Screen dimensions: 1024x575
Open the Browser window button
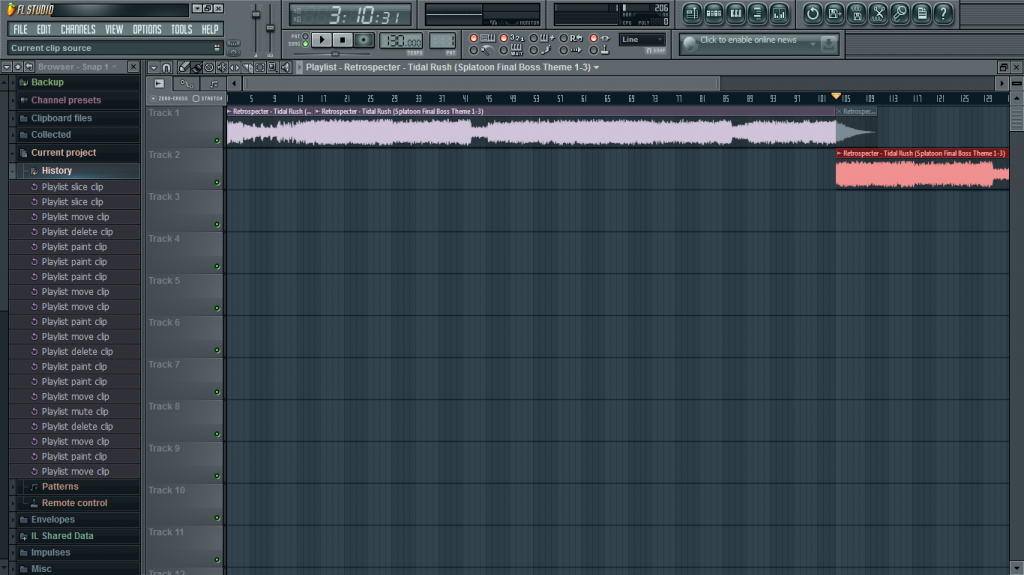tap(757, 13)
